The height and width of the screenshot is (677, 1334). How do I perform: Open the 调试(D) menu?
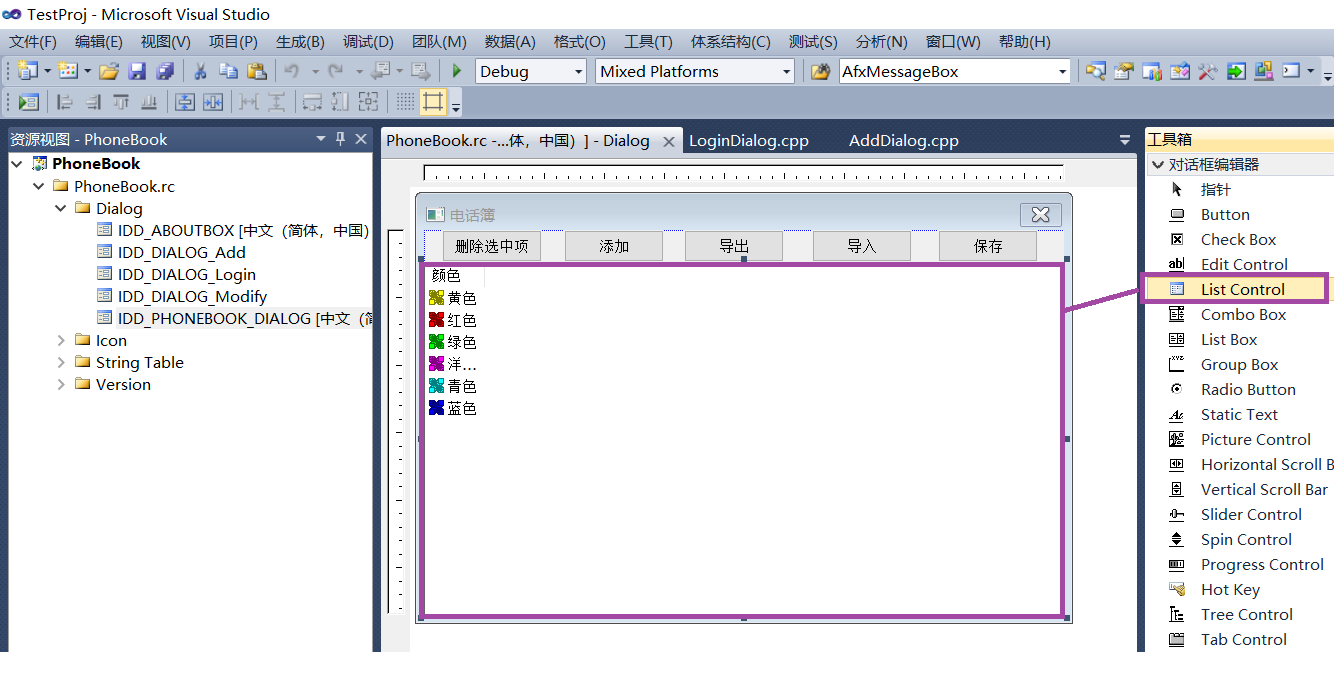click(368, 41)
